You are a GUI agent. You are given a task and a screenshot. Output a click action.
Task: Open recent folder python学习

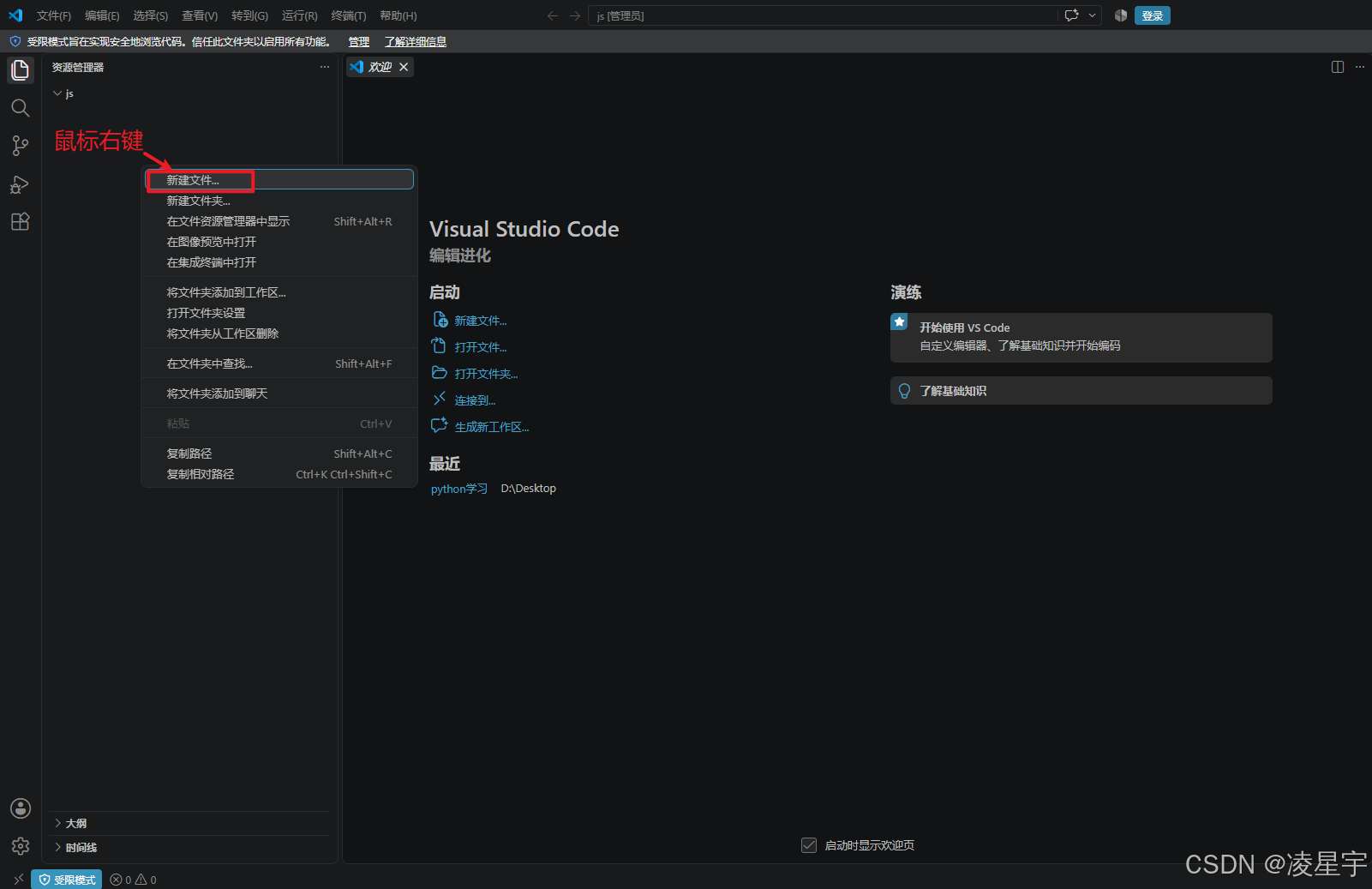[x=459, y=489]
